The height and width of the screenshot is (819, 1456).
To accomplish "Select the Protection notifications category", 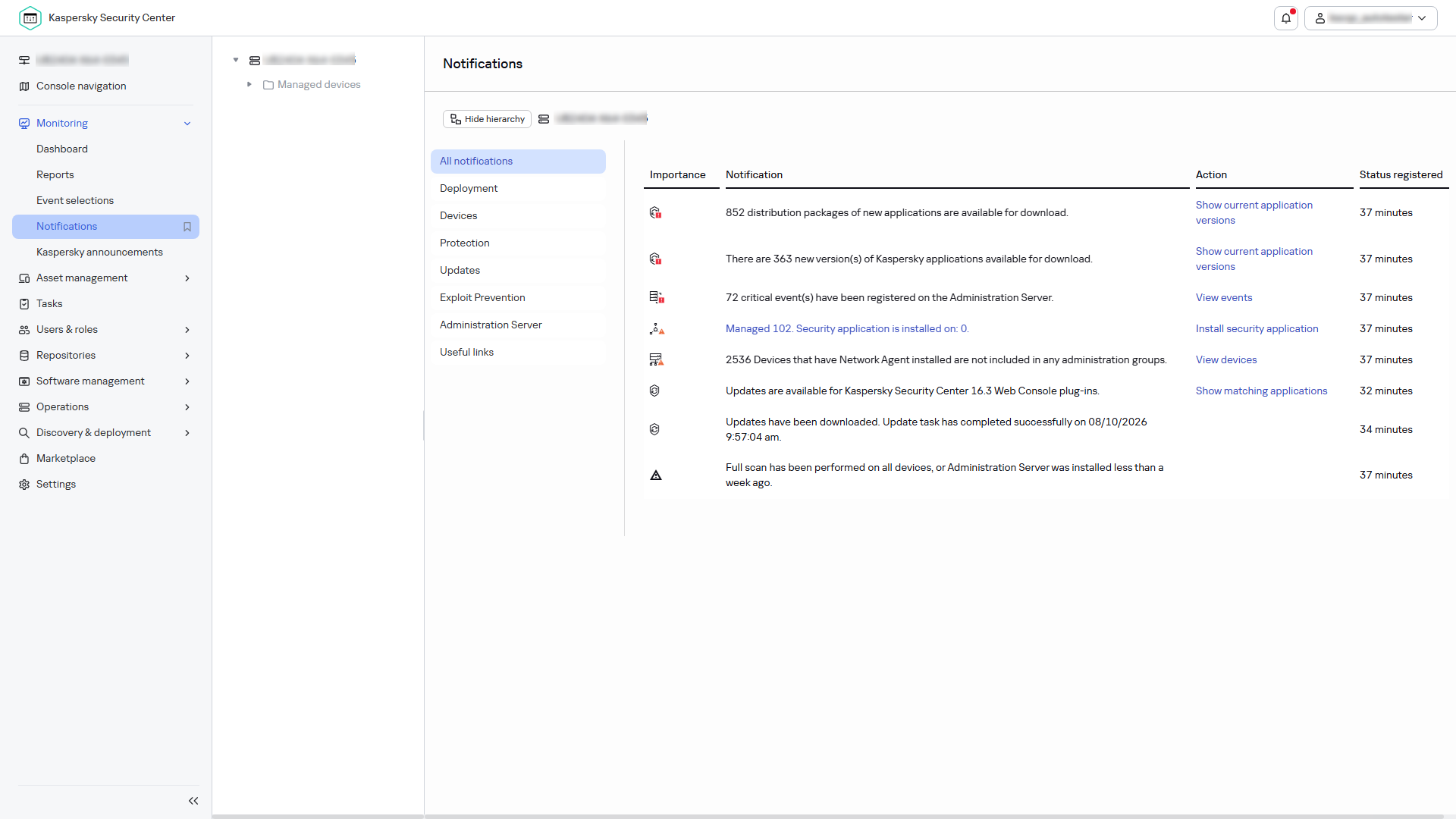I will pyautogui.click(x=518, y=243).
